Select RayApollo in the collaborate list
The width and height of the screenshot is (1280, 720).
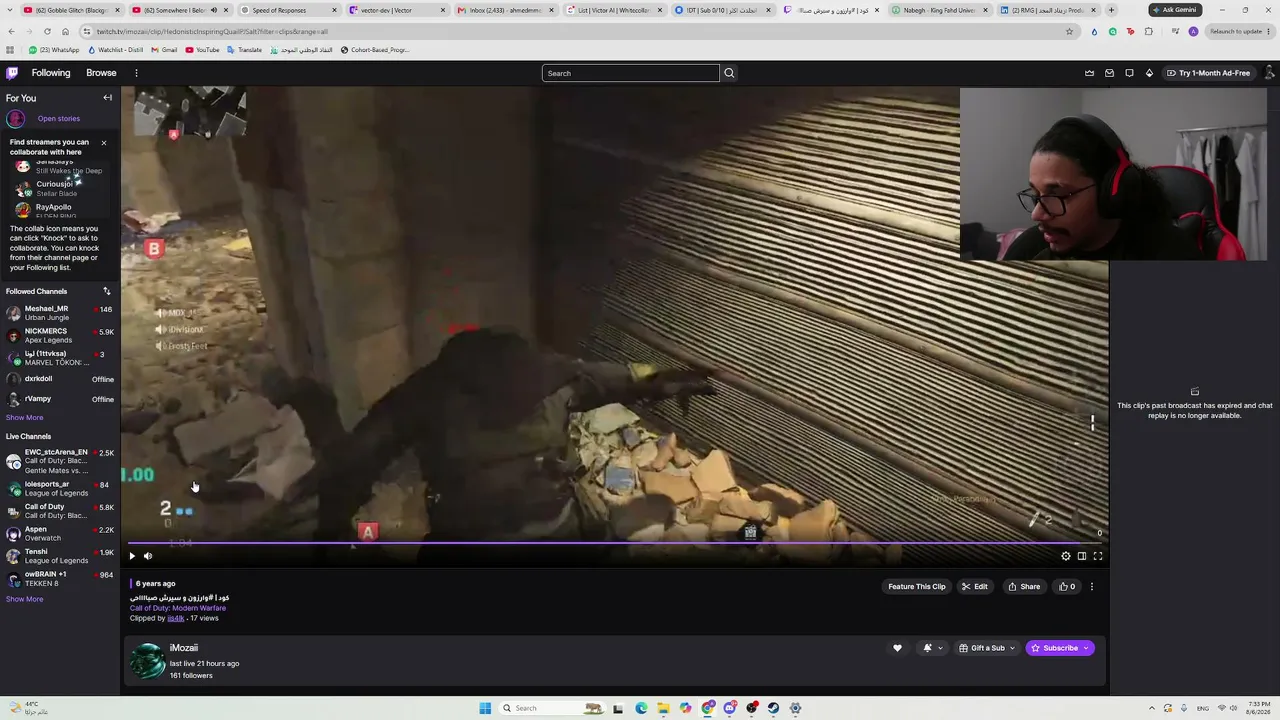(58, 210)
